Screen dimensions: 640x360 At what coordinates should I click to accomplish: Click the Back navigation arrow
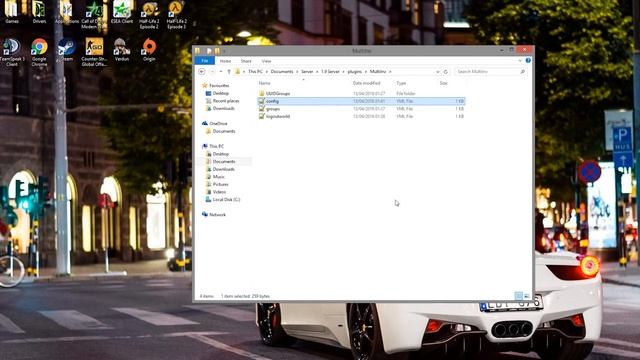(202, 71)
